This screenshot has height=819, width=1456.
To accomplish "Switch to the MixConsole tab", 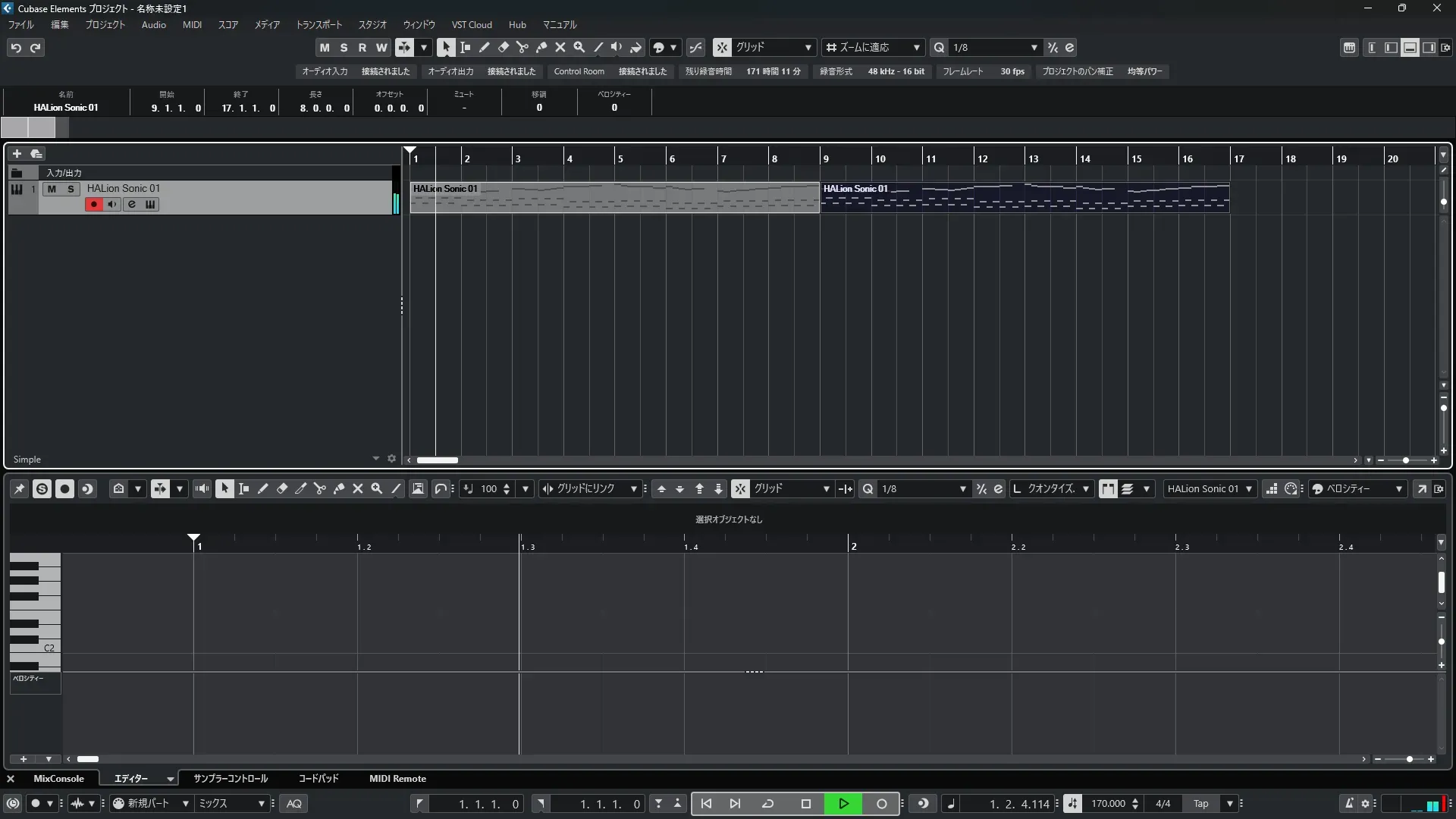I will pyautogui.click(x=58, y=779).
